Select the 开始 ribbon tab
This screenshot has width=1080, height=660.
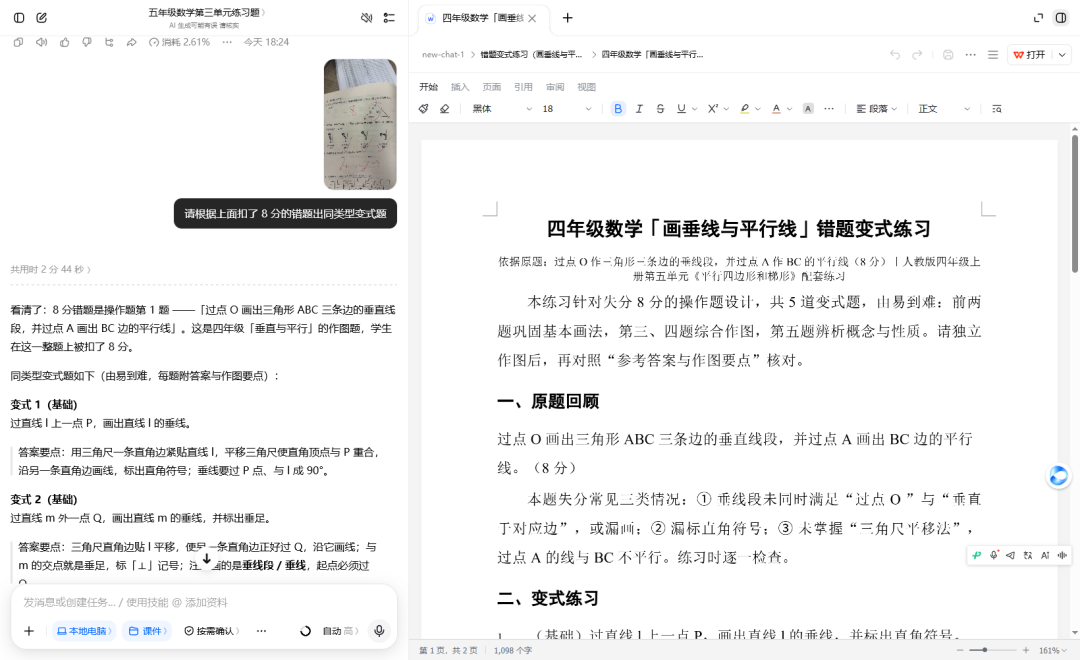[x=428, y=87]
